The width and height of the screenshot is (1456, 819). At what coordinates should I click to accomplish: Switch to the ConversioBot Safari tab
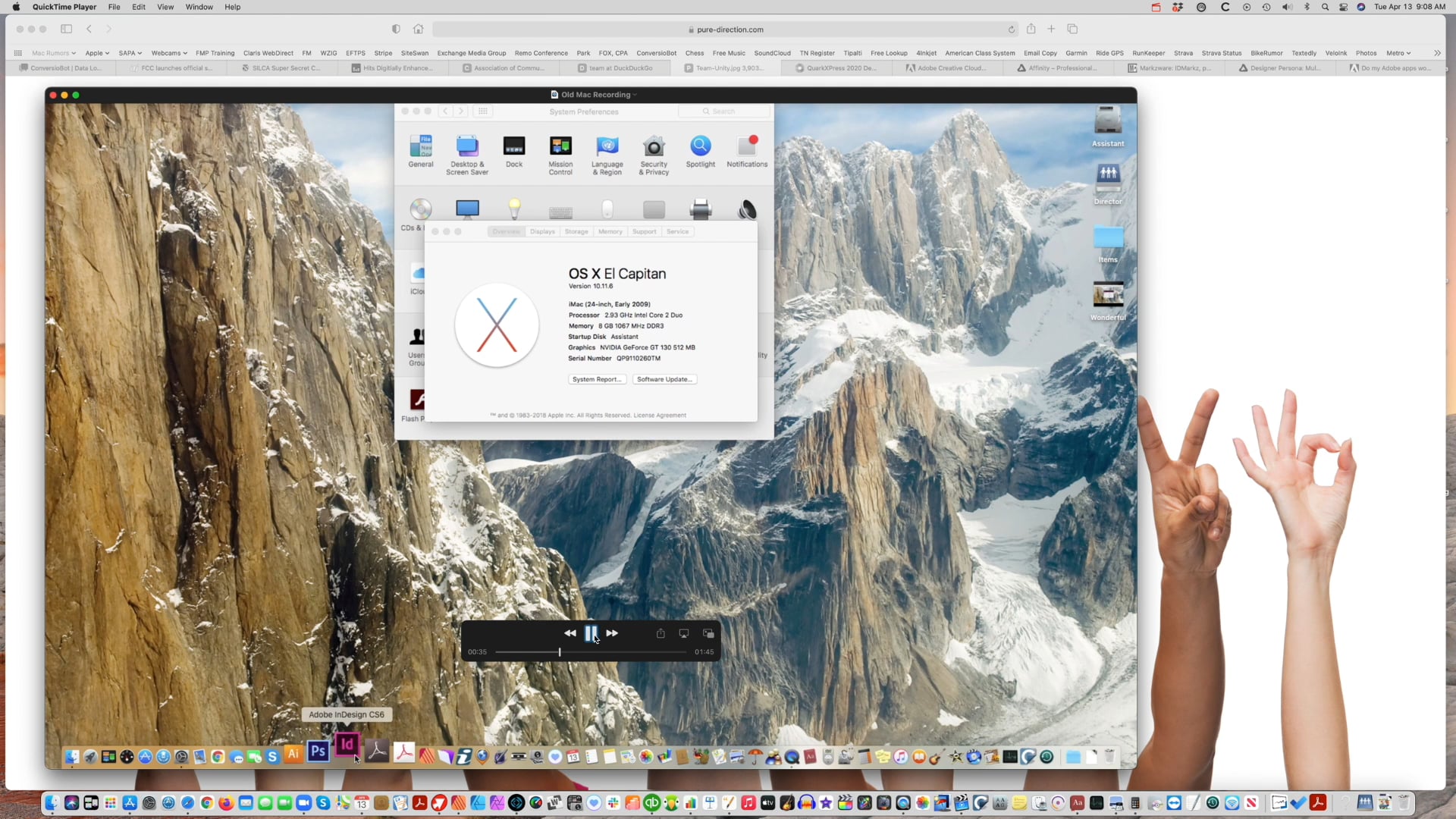coord(61,68)
